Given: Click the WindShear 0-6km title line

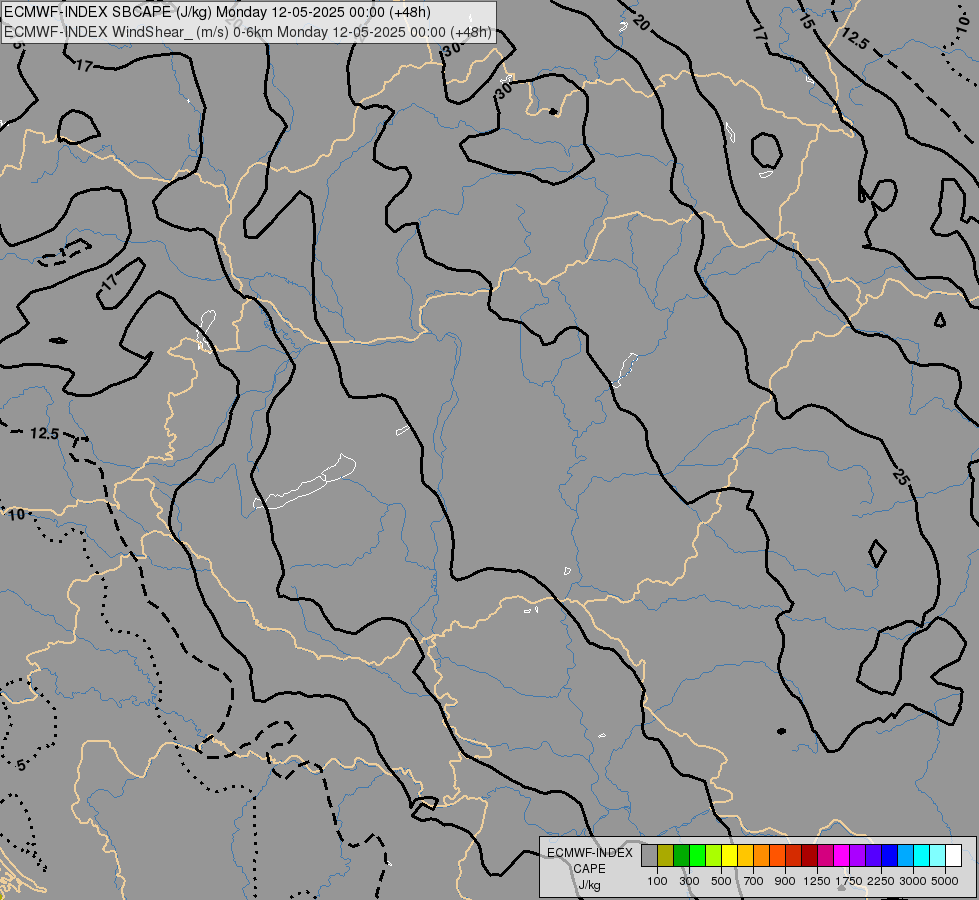Looking at the screenshot, I should (x=248, y=32).
